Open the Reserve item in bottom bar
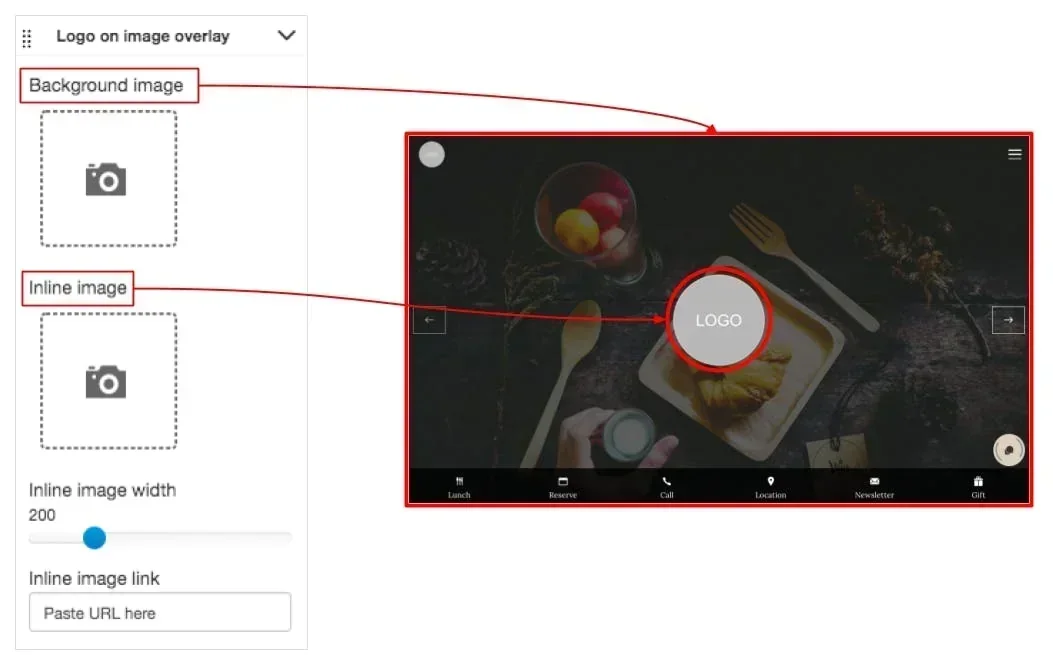This screenshot has height=655, width=1053. (x=563, y=487)
